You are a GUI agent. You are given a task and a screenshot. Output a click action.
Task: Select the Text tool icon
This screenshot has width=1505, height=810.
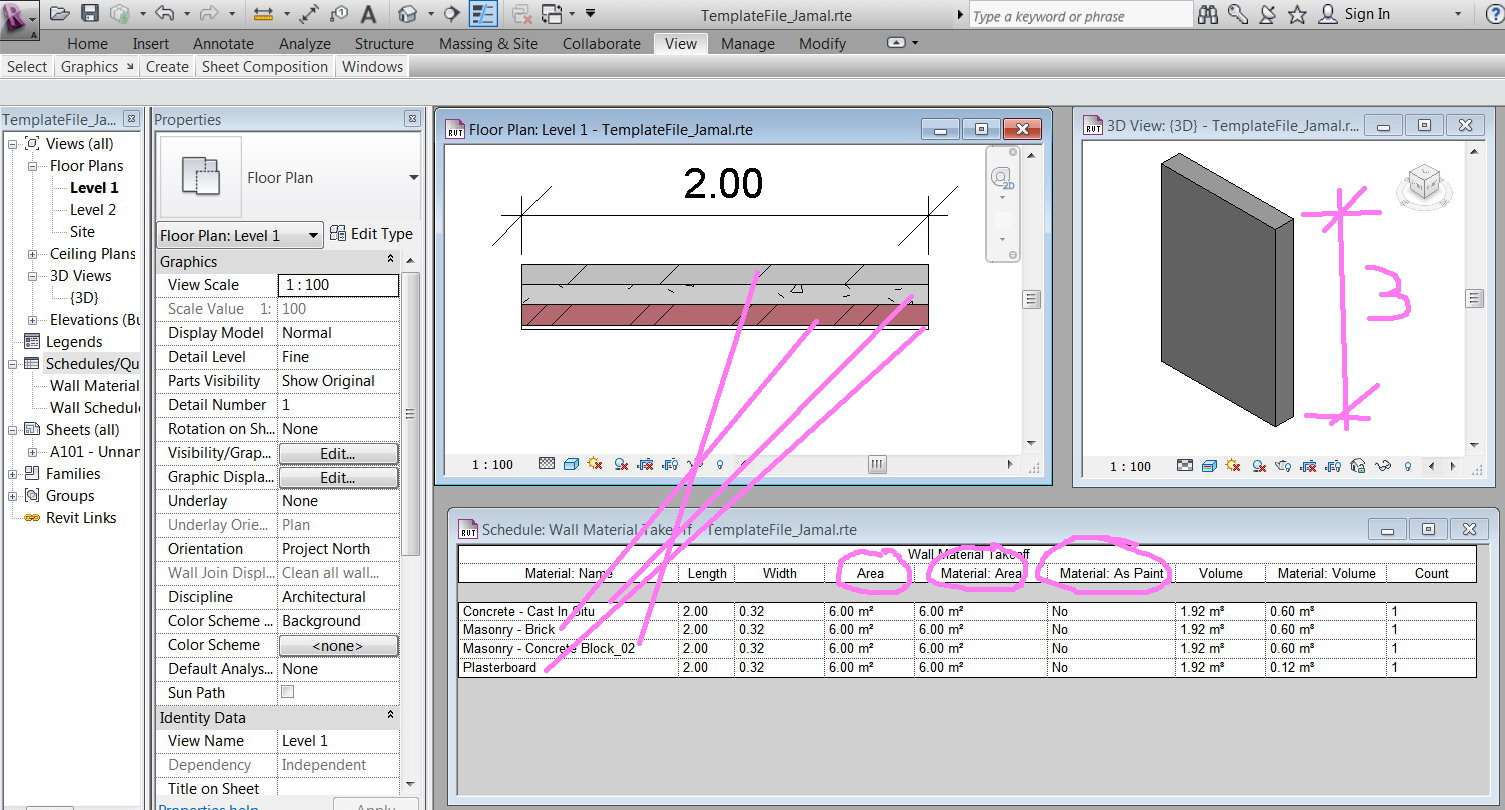368,14
